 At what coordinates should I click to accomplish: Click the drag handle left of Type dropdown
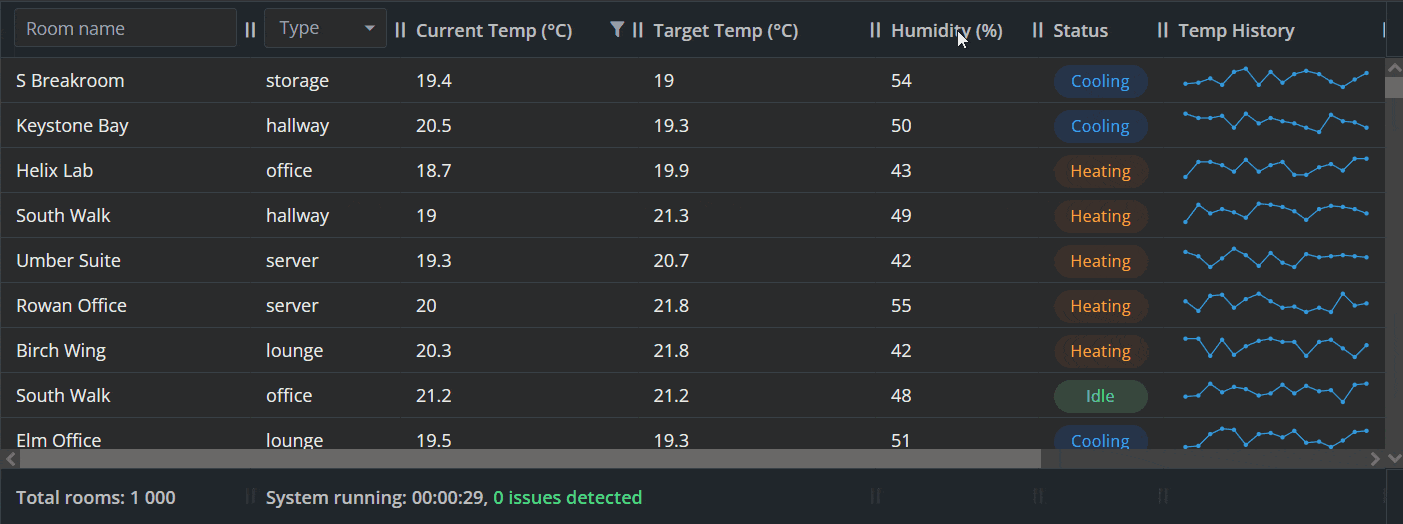click(250, 30)
